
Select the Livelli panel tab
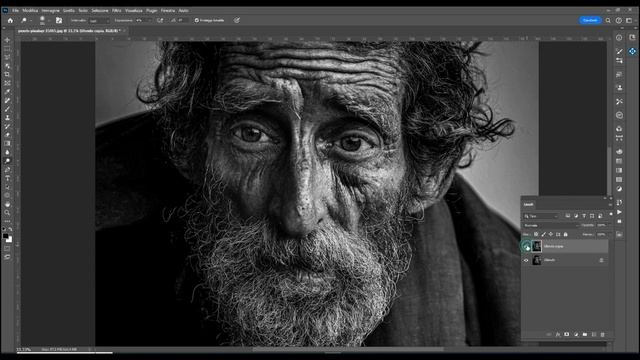click(529, 204)
